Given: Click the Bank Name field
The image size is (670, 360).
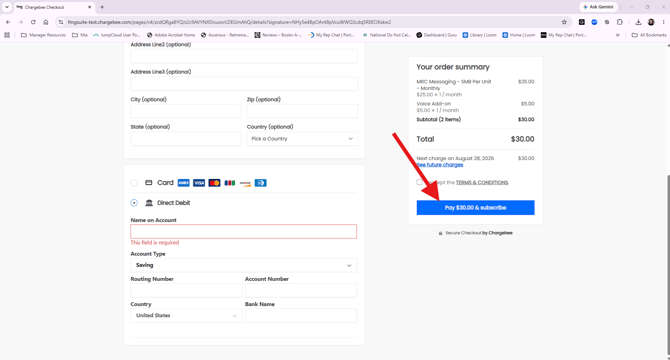Looking at the screenshot, I should [301, 316].
